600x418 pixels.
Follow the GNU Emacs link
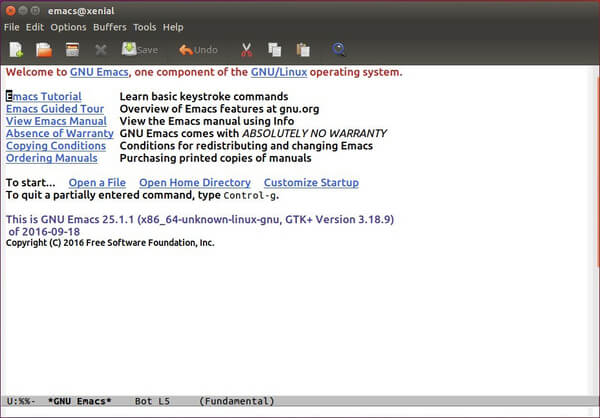coord(99,72)
